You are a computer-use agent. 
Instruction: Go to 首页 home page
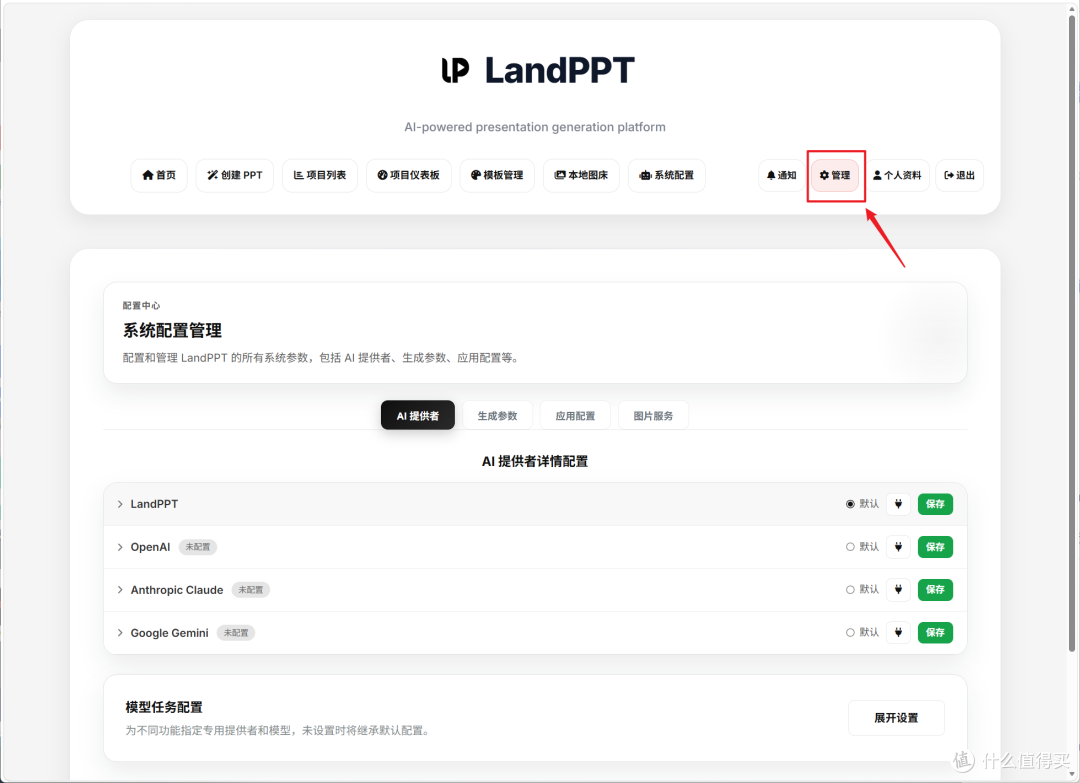(159, 176)
